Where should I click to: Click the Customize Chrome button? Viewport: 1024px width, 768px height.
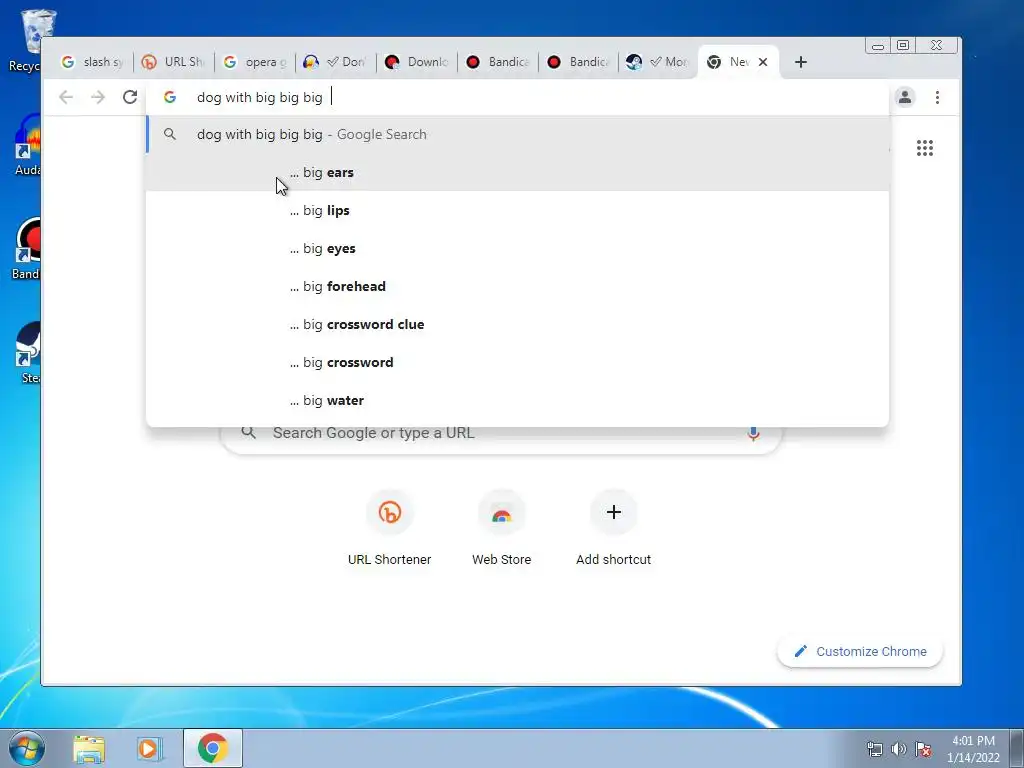tap(860, 651)
